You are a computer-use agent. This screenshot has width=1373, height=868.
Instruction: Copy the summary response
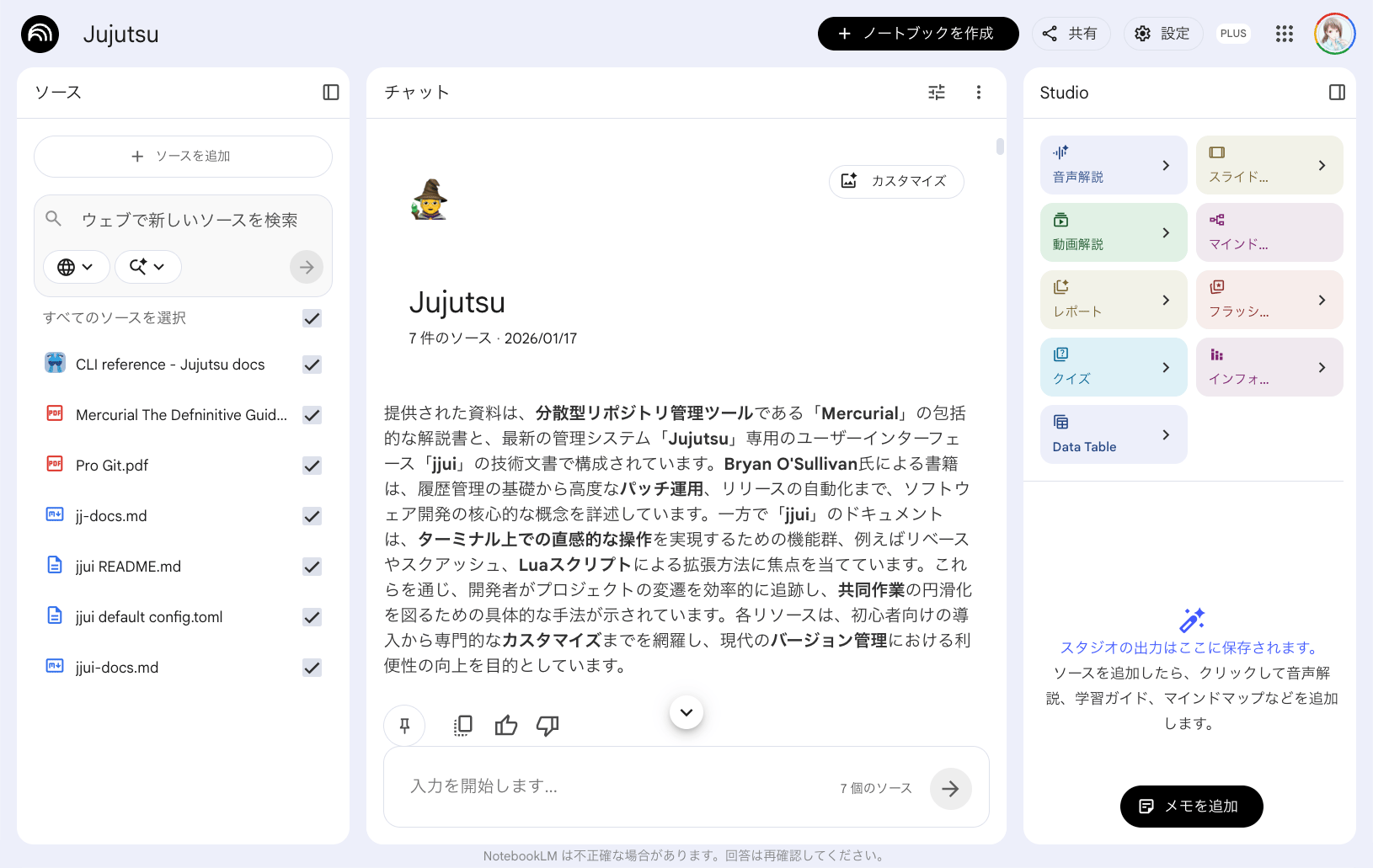[x=462, y=725]
